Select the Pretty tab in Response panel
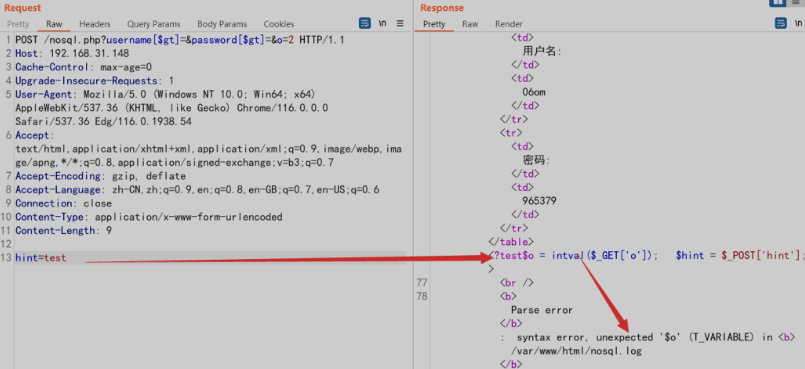This screenshot has width=805, height=369. pyautogui.click(x=434, y=24)
